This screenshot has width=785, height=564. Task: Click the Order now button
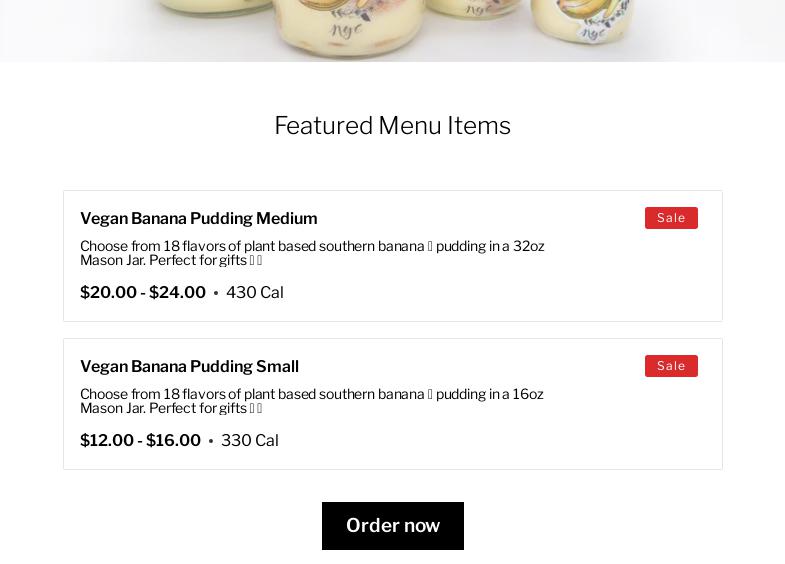(392, 526)
